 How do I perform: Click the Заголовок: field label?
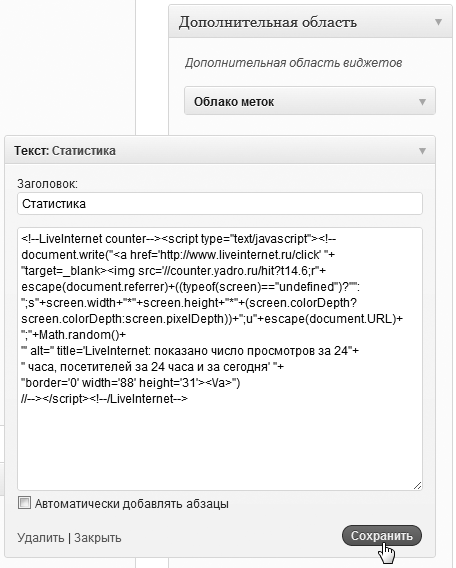pyautogui.click(x=47, y=184)
